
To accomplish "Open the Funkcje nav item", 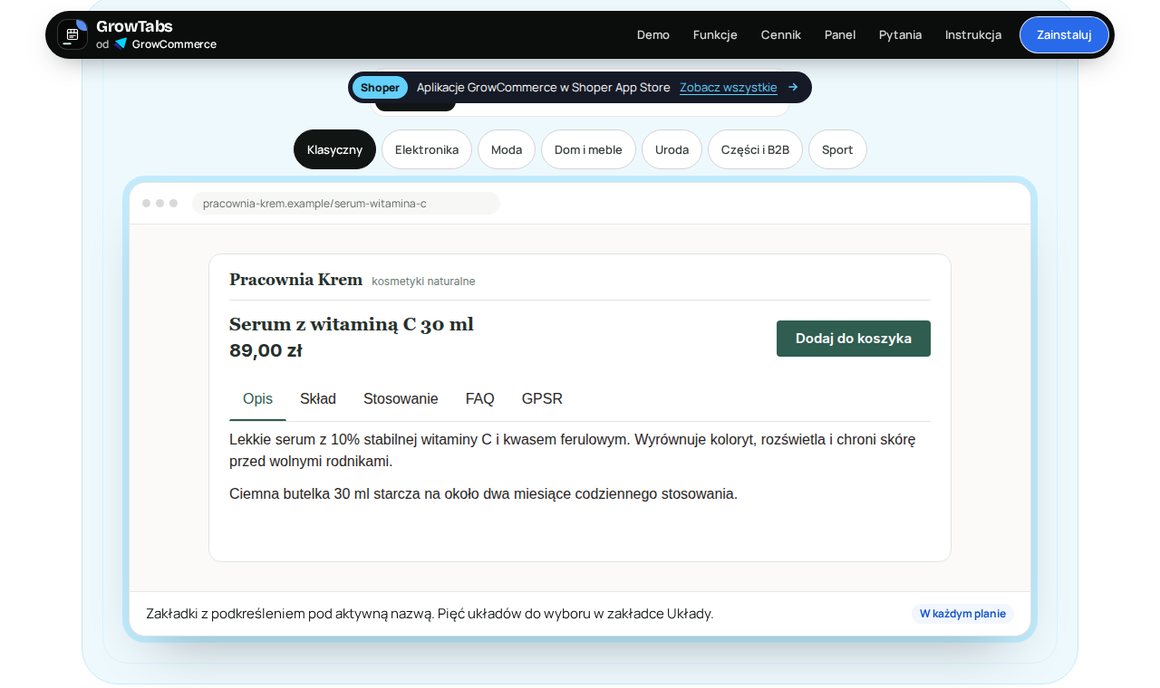I will click(715, 35).
